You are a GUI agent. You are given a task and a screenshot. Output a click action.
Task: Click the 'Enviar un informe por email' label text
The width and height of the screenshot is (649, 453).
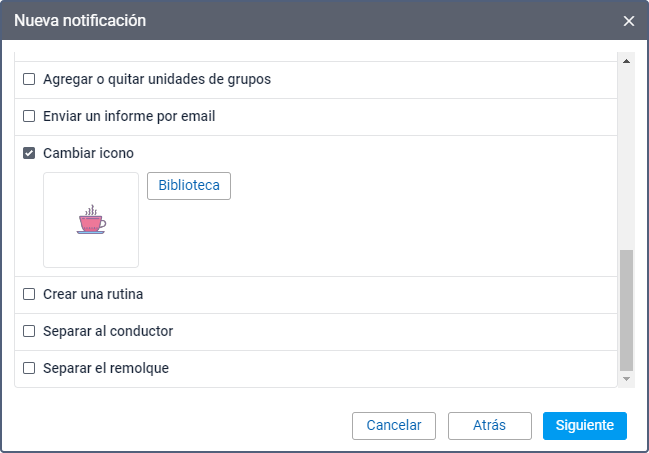129,116
